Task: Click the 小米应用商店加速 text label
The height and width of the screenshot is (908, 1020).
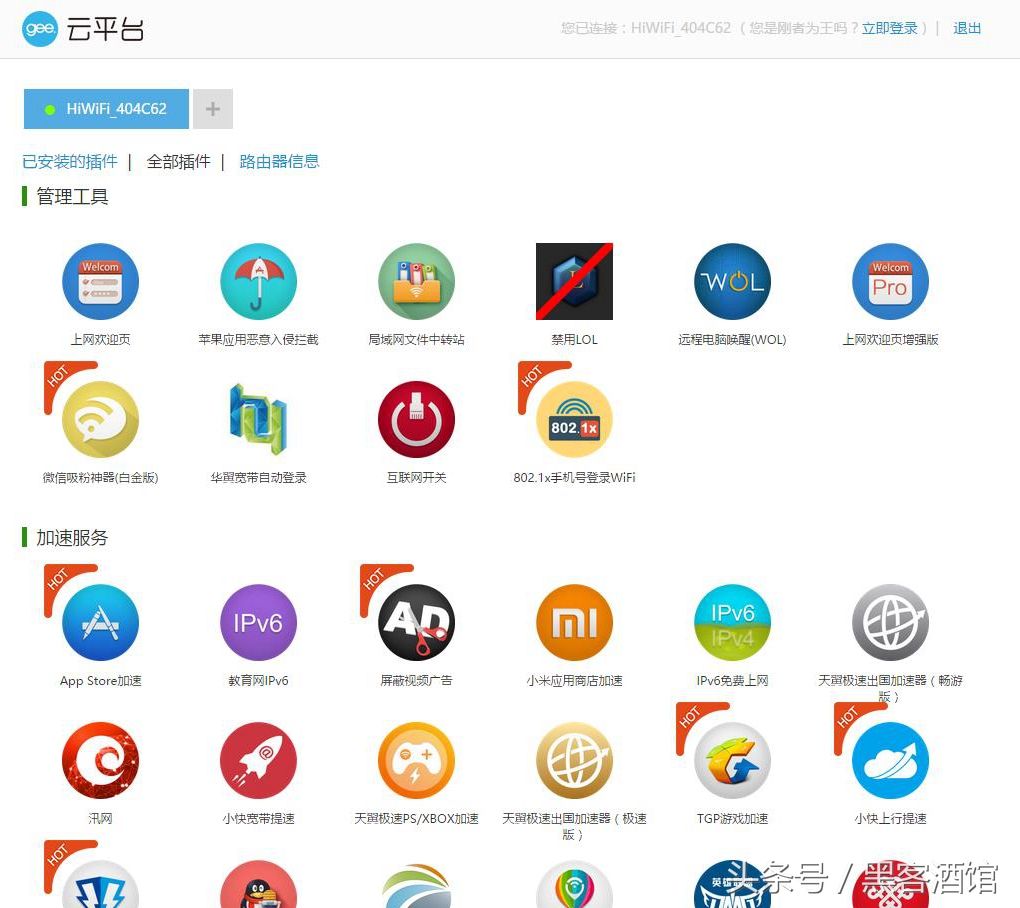Action: (574, 680)
